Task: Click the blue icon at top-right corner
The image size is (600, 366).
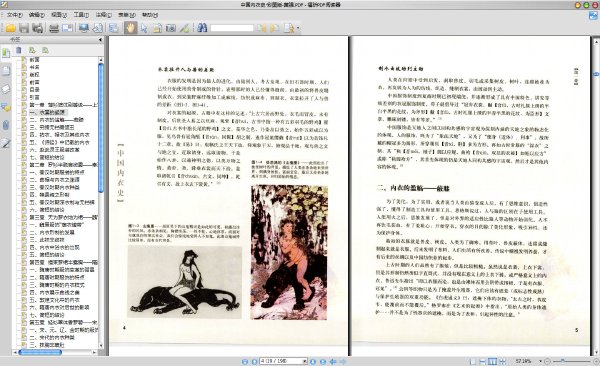Action: [593, 15]
